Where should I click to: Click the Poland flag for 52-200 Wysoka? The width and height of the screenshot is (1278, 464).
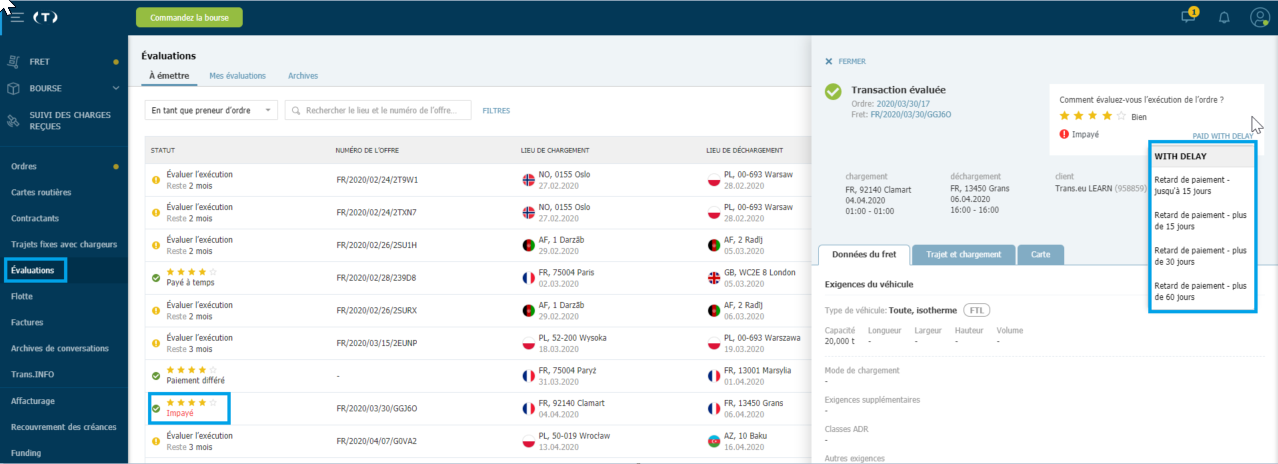click(x=530, y=343)
